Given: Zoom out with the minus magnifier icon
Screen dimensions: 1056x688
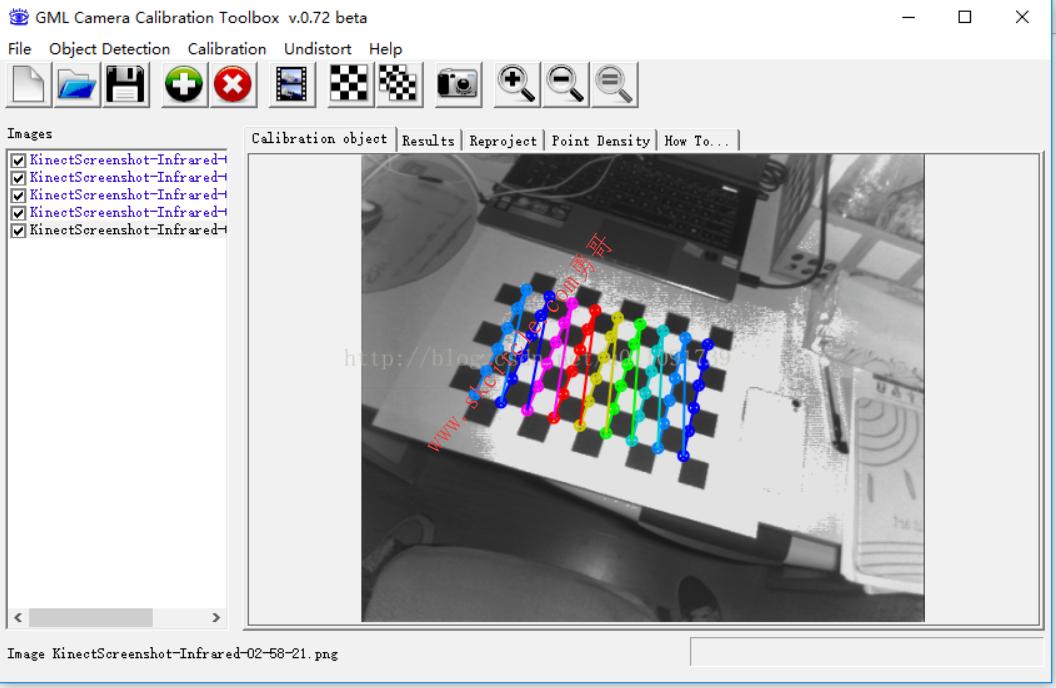Looking at the screenshot, I should click(x=566, y=85).
